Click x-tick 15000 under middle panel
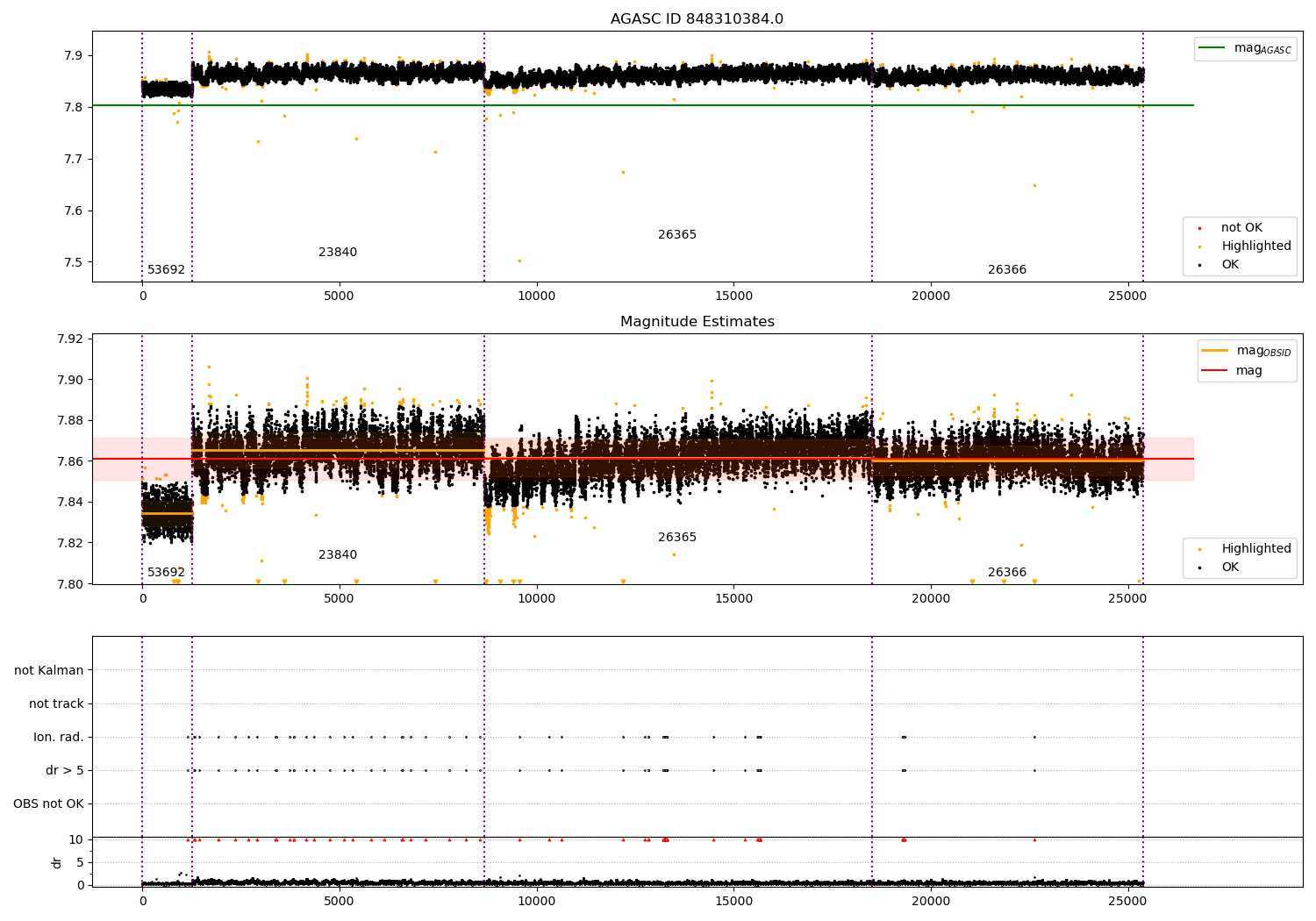Image resolution: width=1316 pixels, height=921 pixels. (733, 599)
